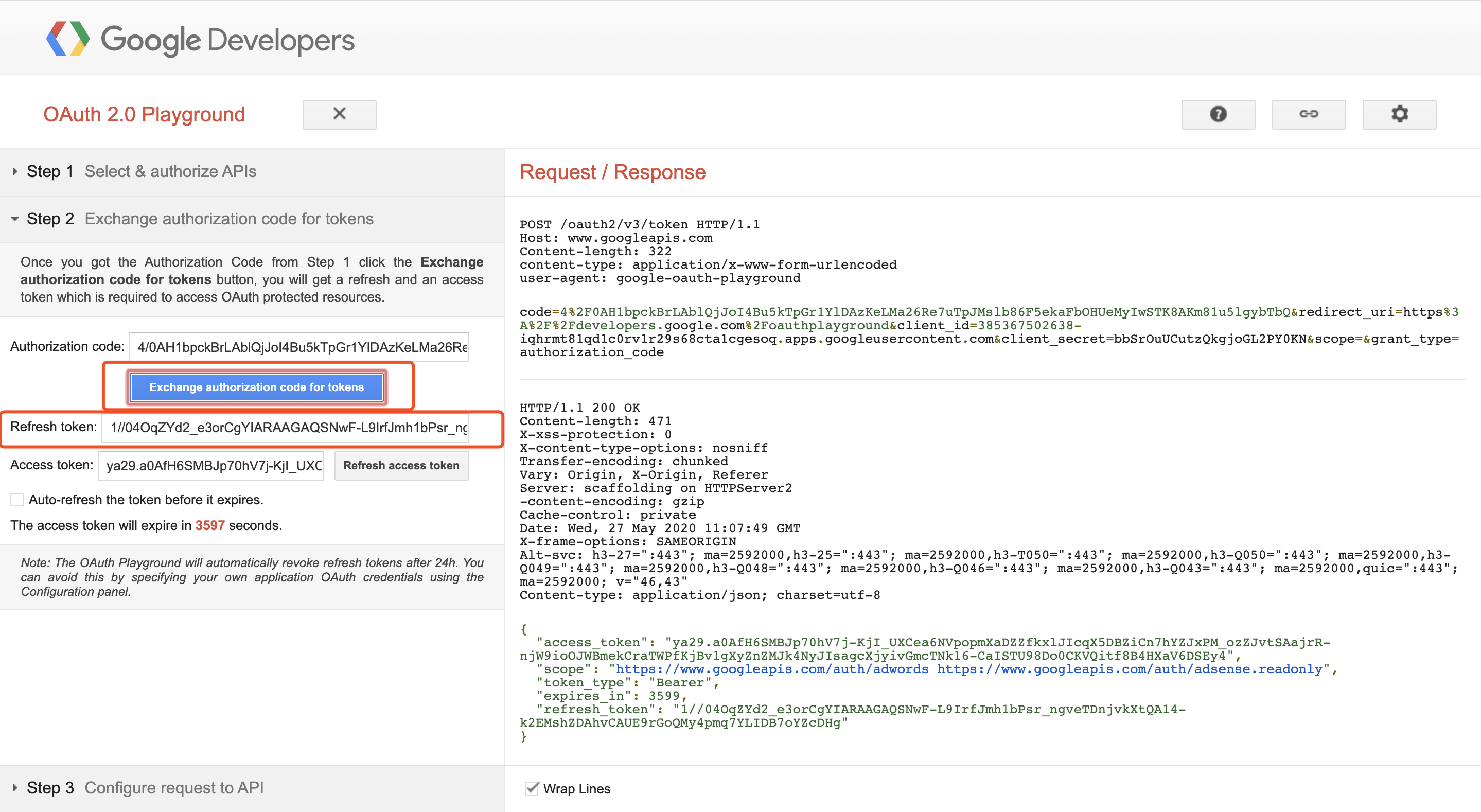Click the Request / Response heading
Image resolution: width=1481 pixels, height=812 pixels.
tap(612, 171)
